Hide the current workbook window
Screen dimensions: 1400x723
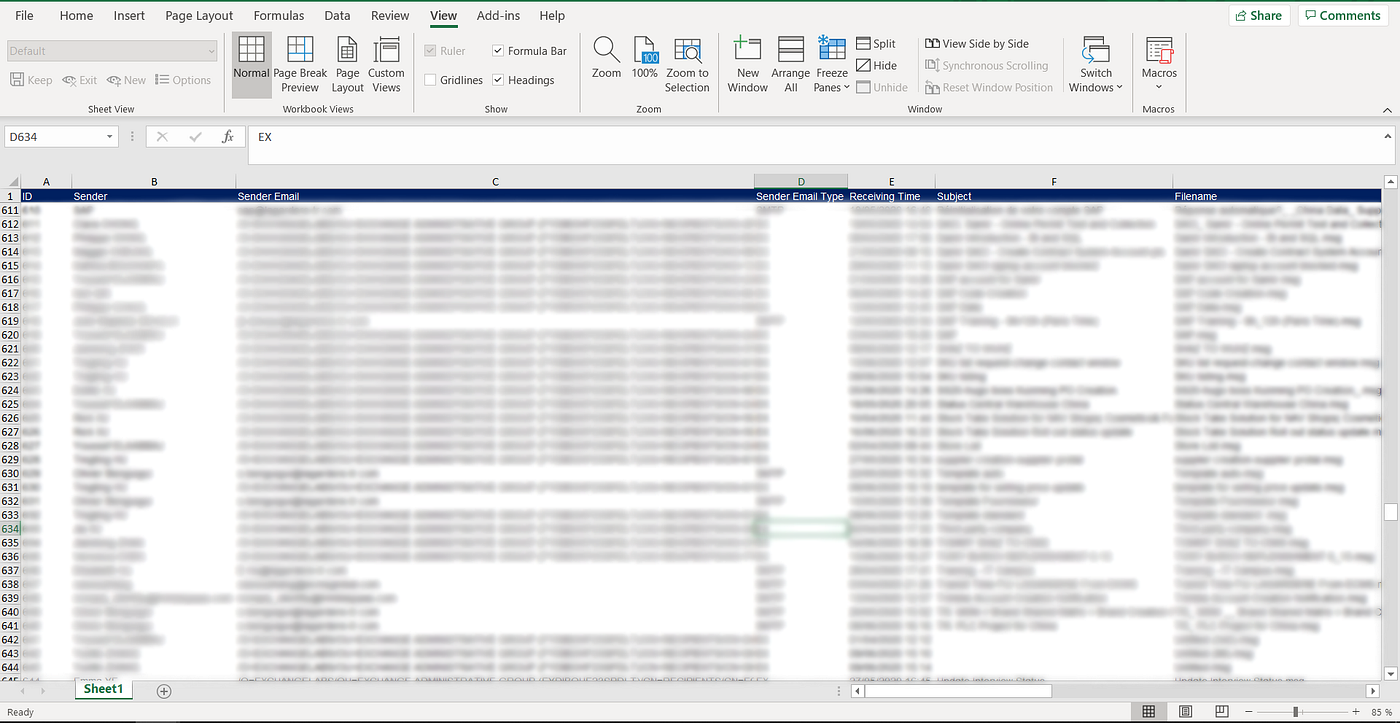coord(876,65)
